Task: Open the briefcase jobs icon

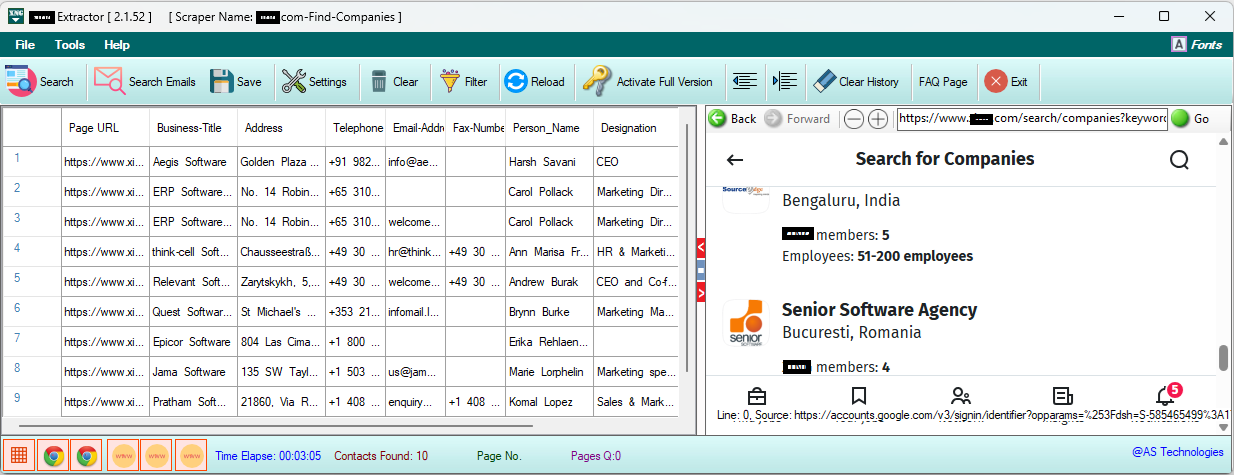Action: tap(757, 396)
